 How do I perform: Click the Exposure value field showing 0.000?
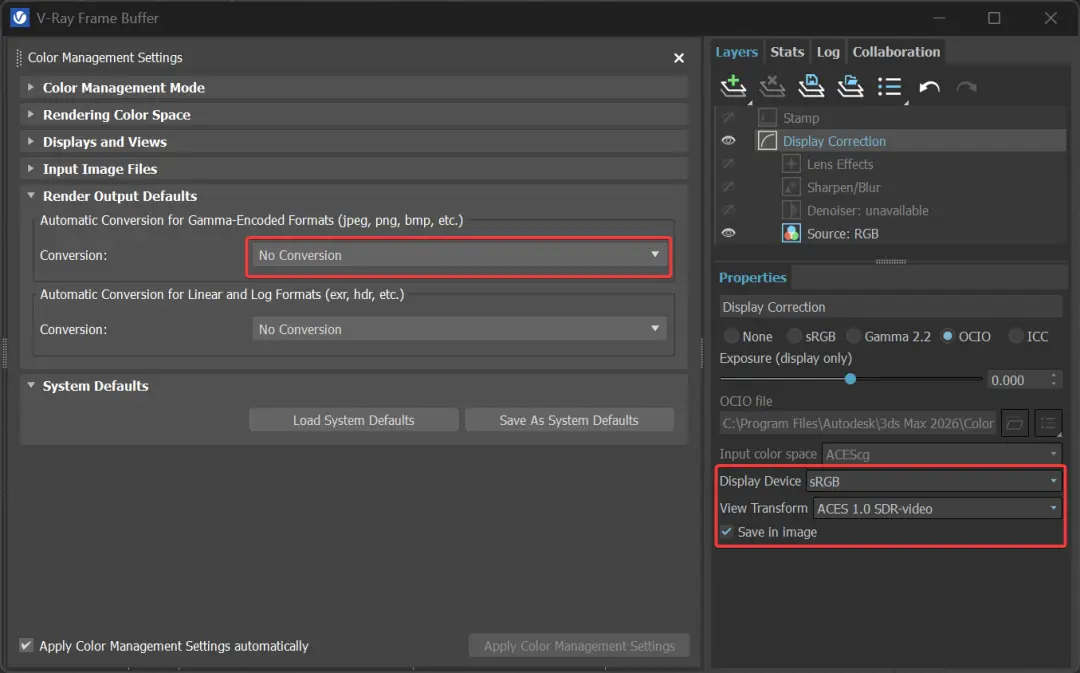point(1017,380)
